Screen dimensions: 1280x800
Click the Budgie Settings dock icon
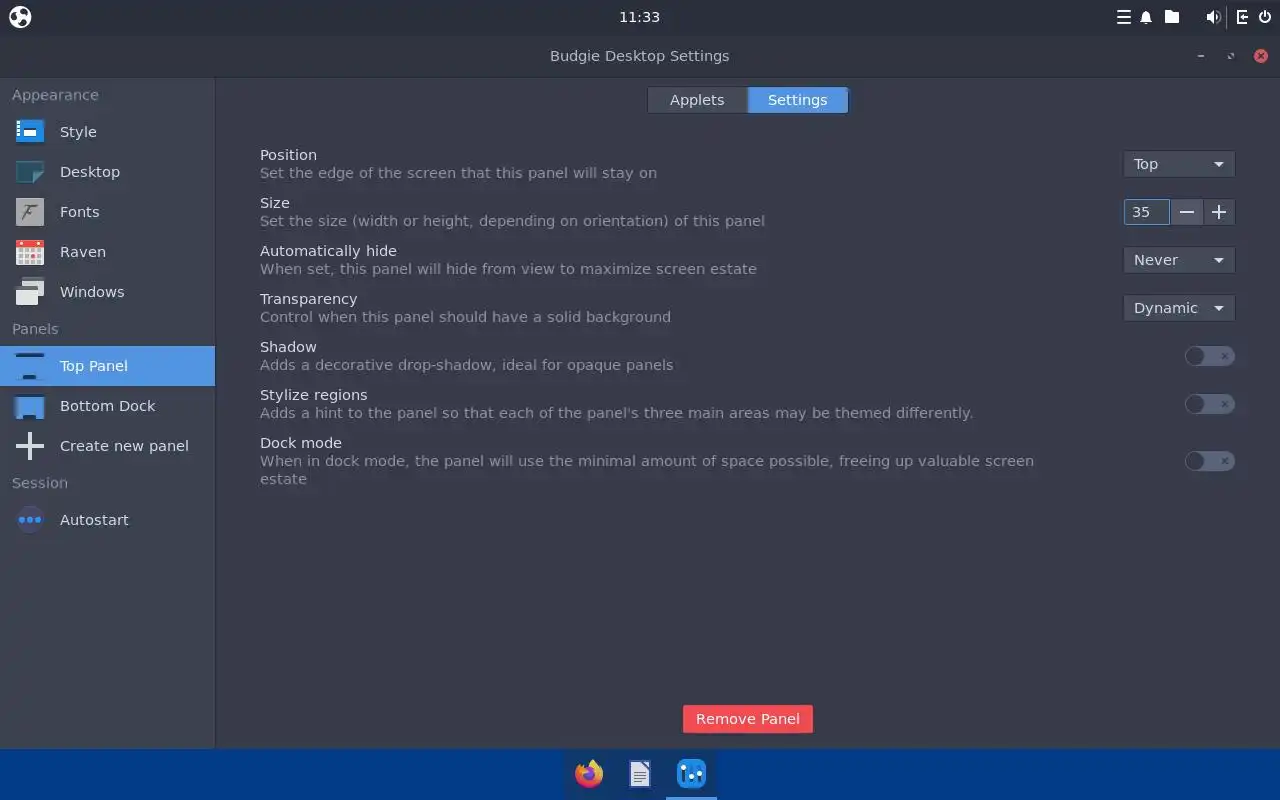[691, 774]
